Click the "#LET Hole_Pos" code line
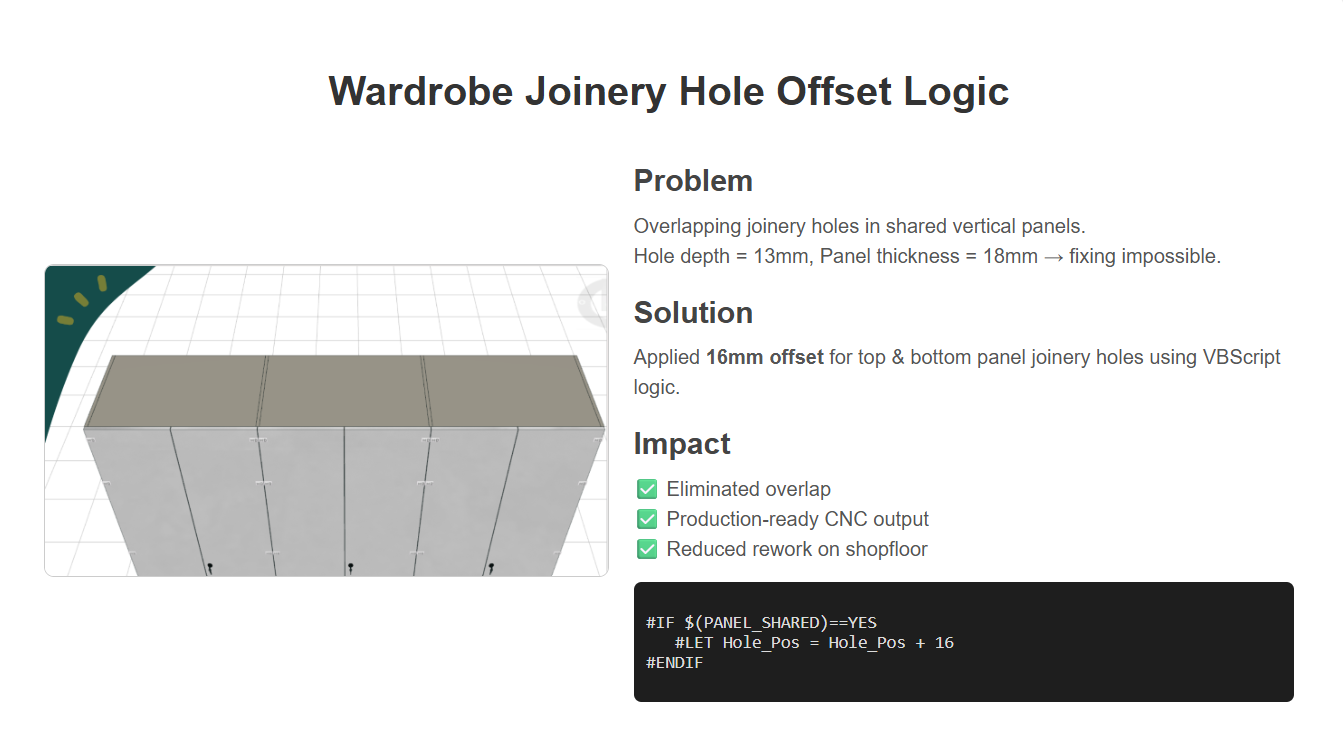The height and width of the screenshot is (738, 1343). pos(813,642)
